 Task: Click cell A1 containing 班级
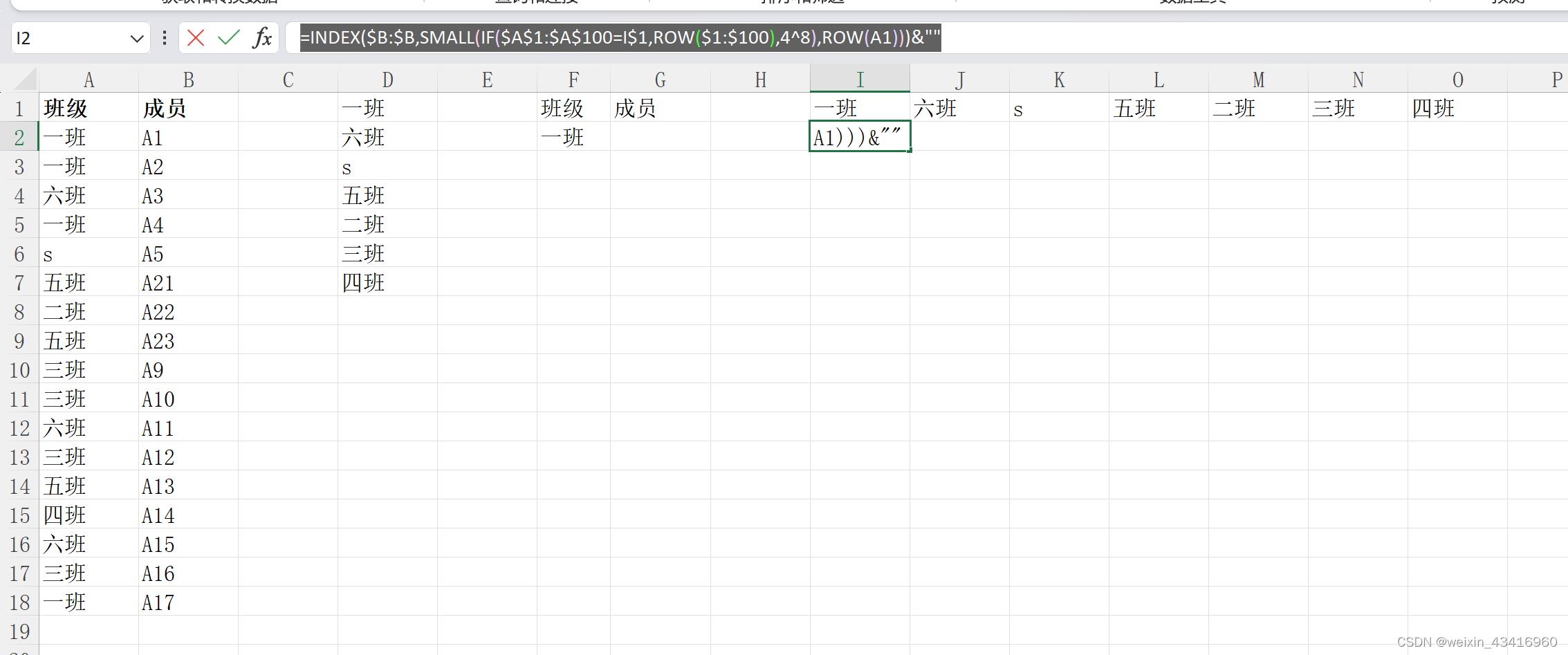pos(89,108)
